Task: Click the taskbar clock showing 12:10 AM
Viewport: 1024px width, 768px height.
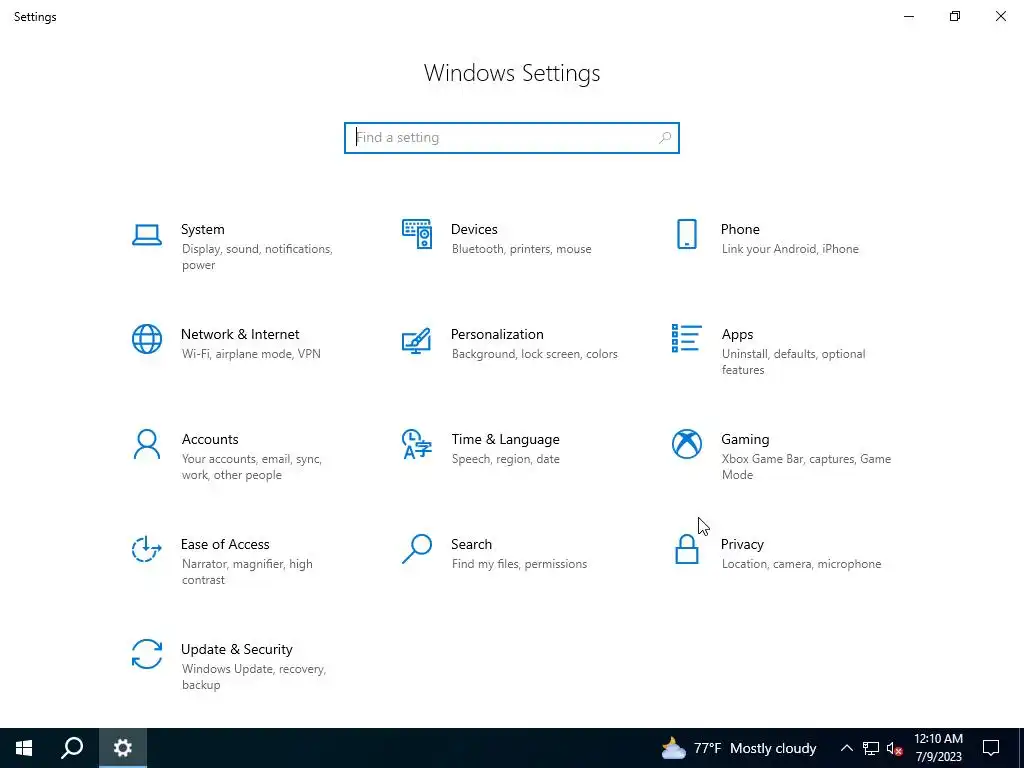Action: [x=938, y=748]
